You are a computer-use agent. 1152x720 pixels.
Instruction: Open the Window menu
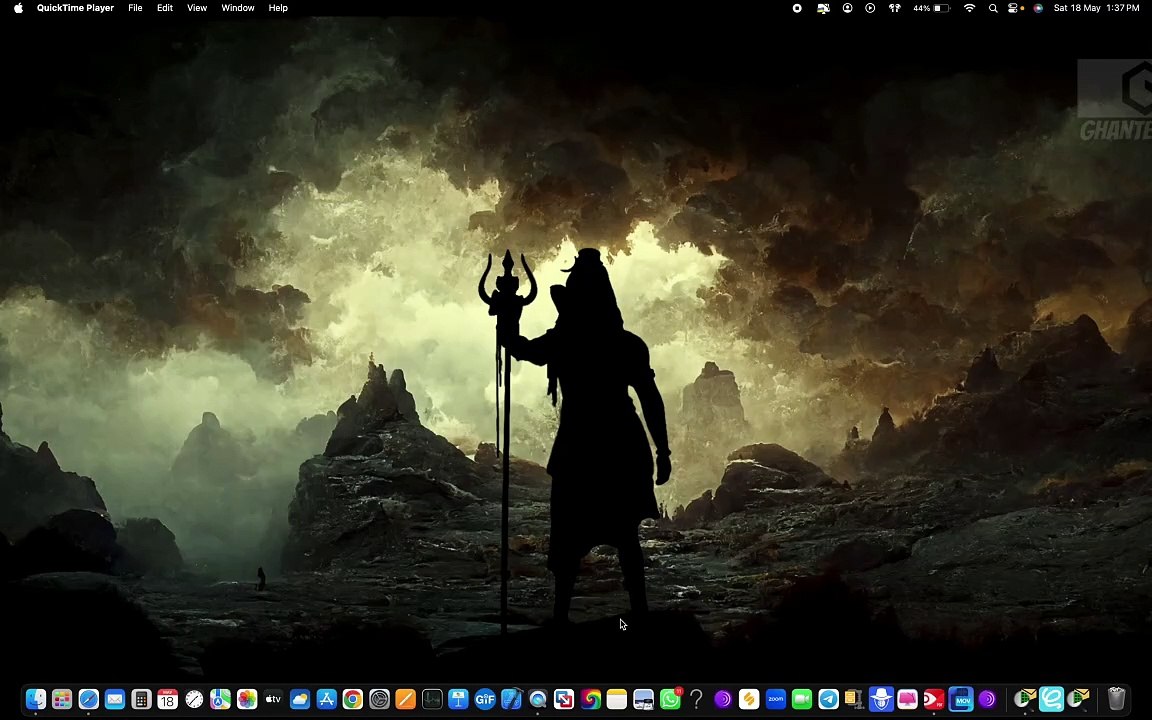(x=237, y=8)
